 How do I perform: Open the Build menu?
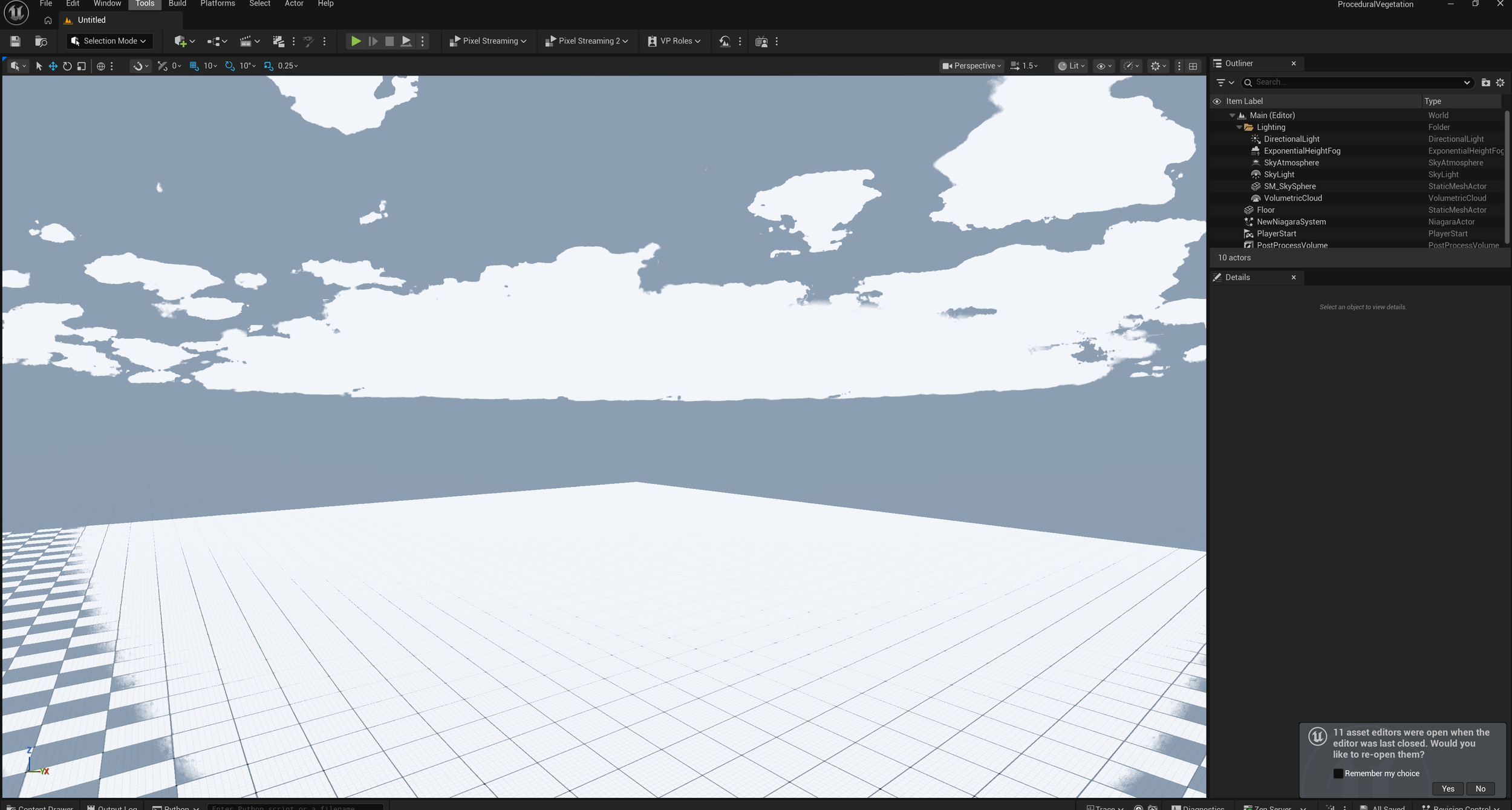click(177, 4)
